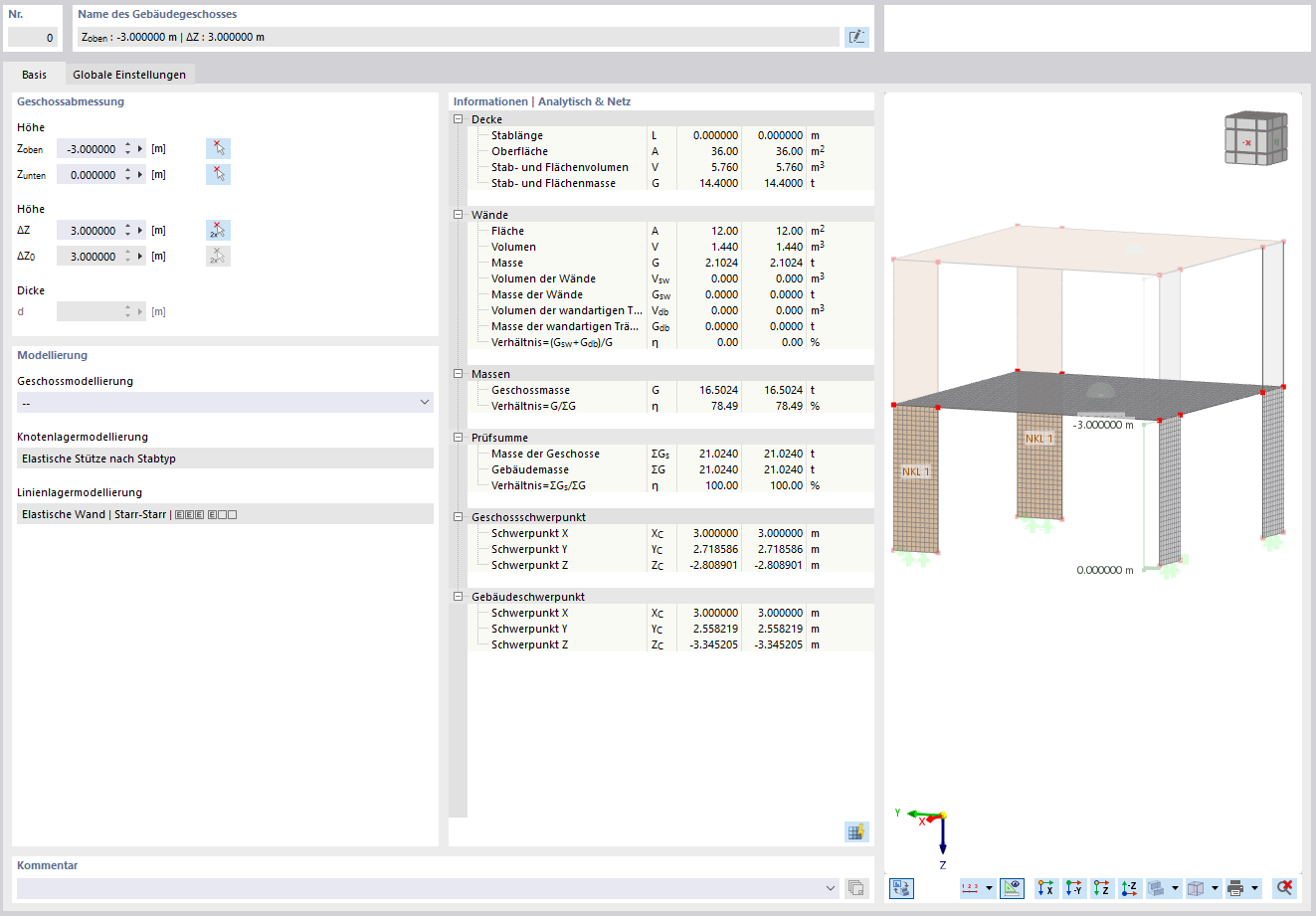Click the Zoben value field
1316x916 pixels.
click(89, 149)
